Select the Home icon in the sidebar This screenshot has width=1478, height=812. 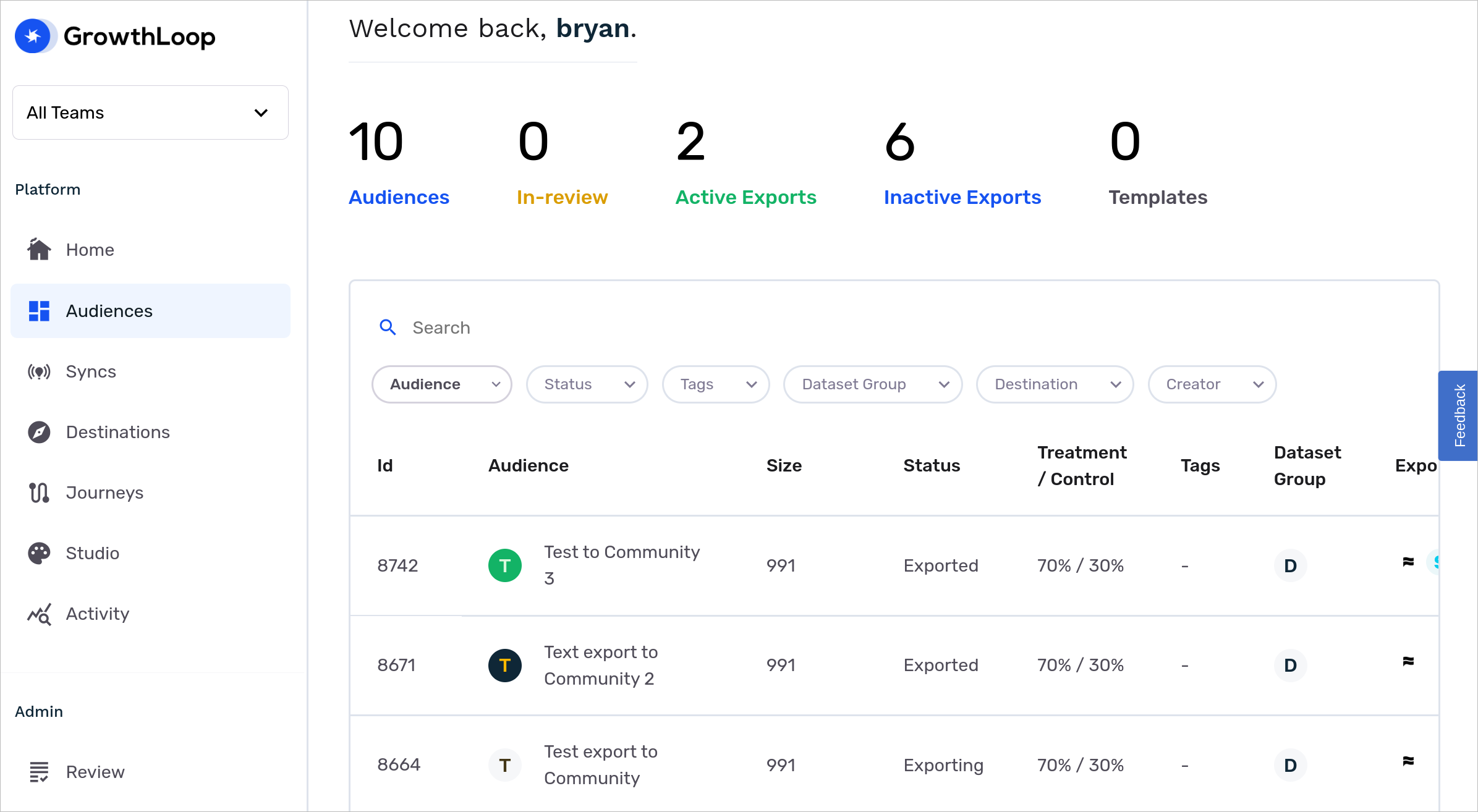39,250
